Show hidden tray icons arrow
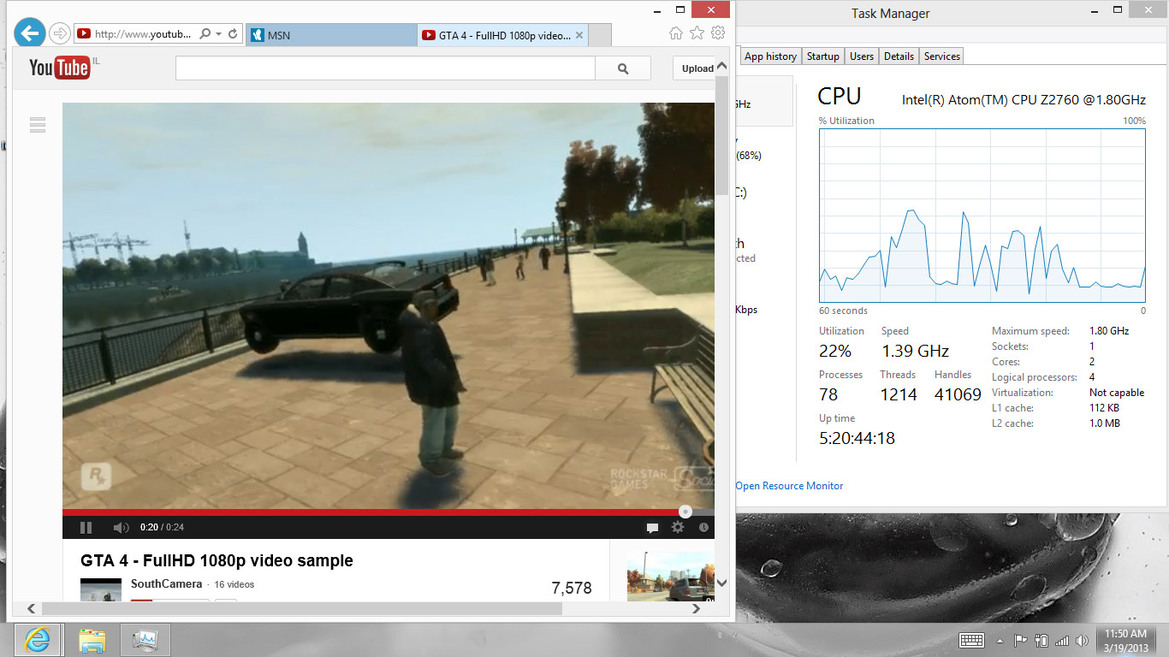The image size is (1169, 657). (1000, 641)
